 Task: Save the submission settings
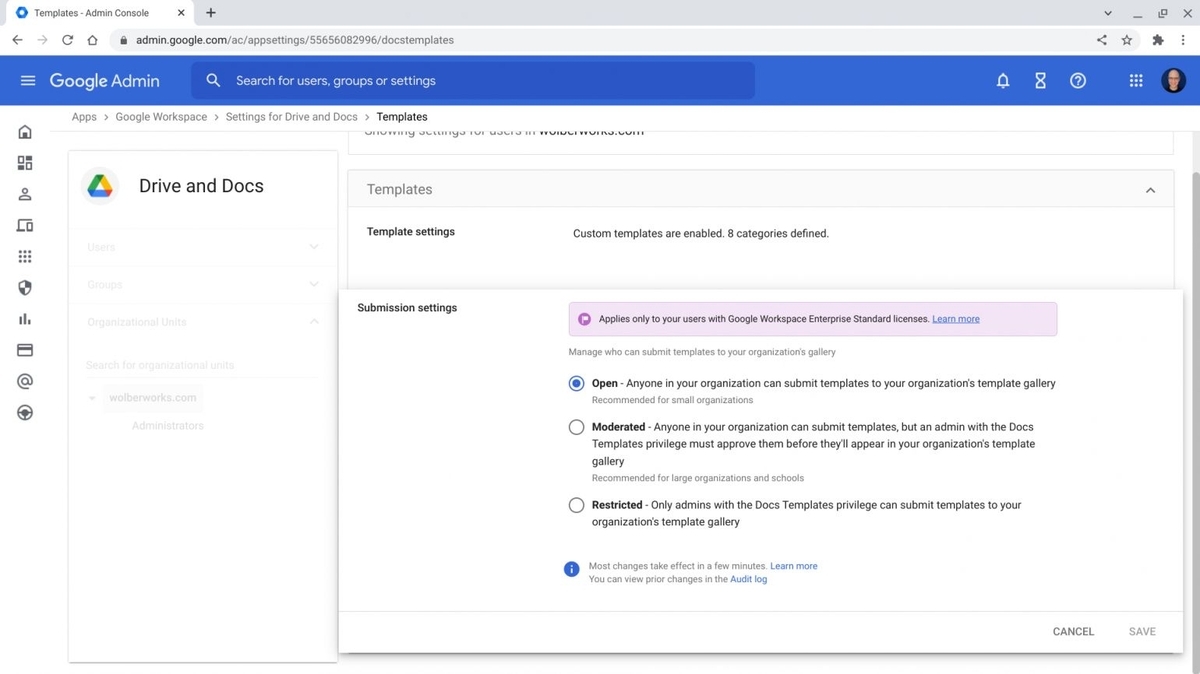(1141, 631)
